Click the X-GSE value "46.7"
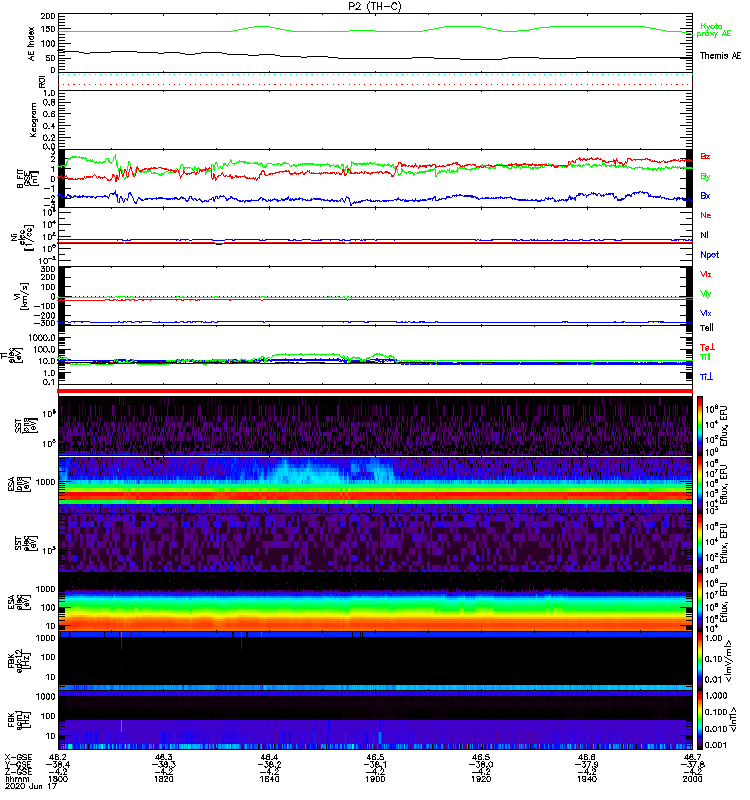Viewport: 750px width, 800px height. point(692,758)
